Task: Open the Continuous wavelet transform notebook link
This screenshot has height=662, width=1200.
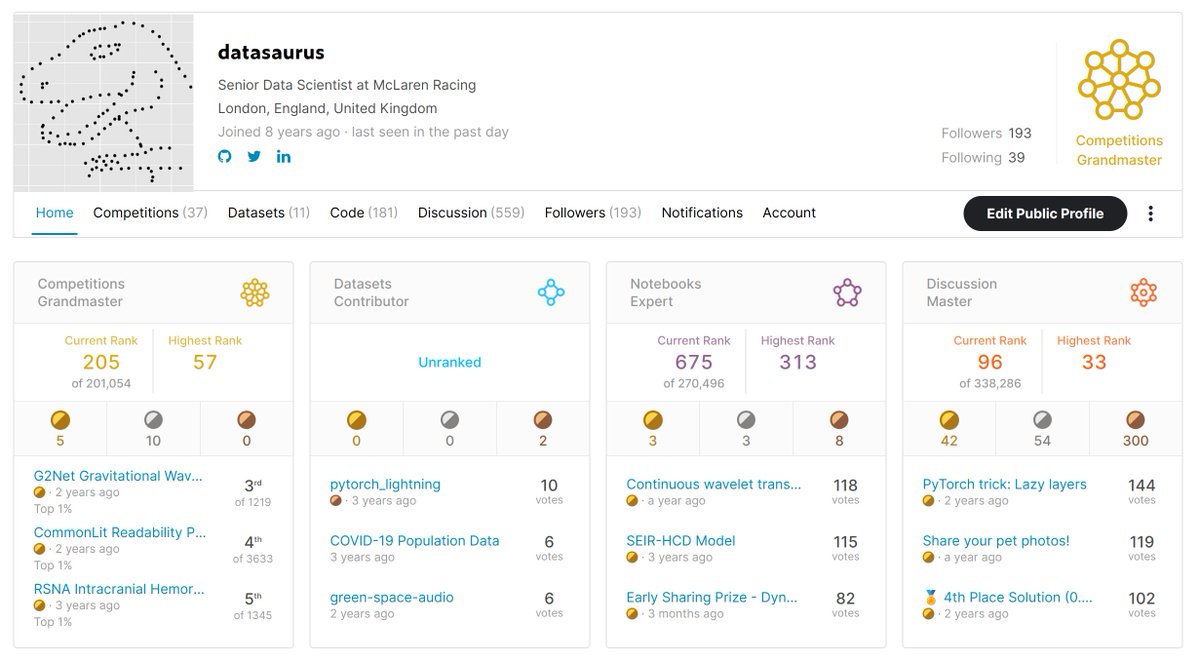Action: pyautogui.click(x=714, y=484)
